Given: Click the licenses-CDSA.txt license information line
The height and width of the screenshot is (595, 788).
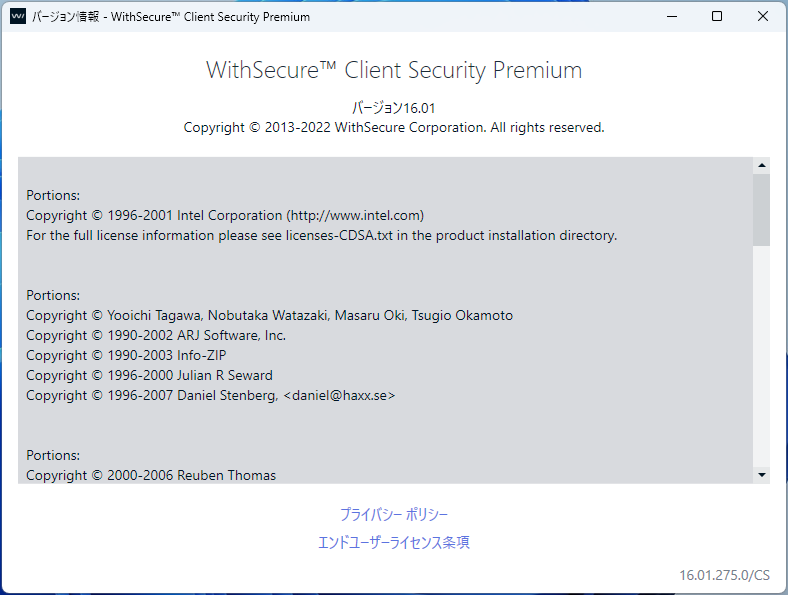Looking at the screenshot, I should [x=322, y=236].
